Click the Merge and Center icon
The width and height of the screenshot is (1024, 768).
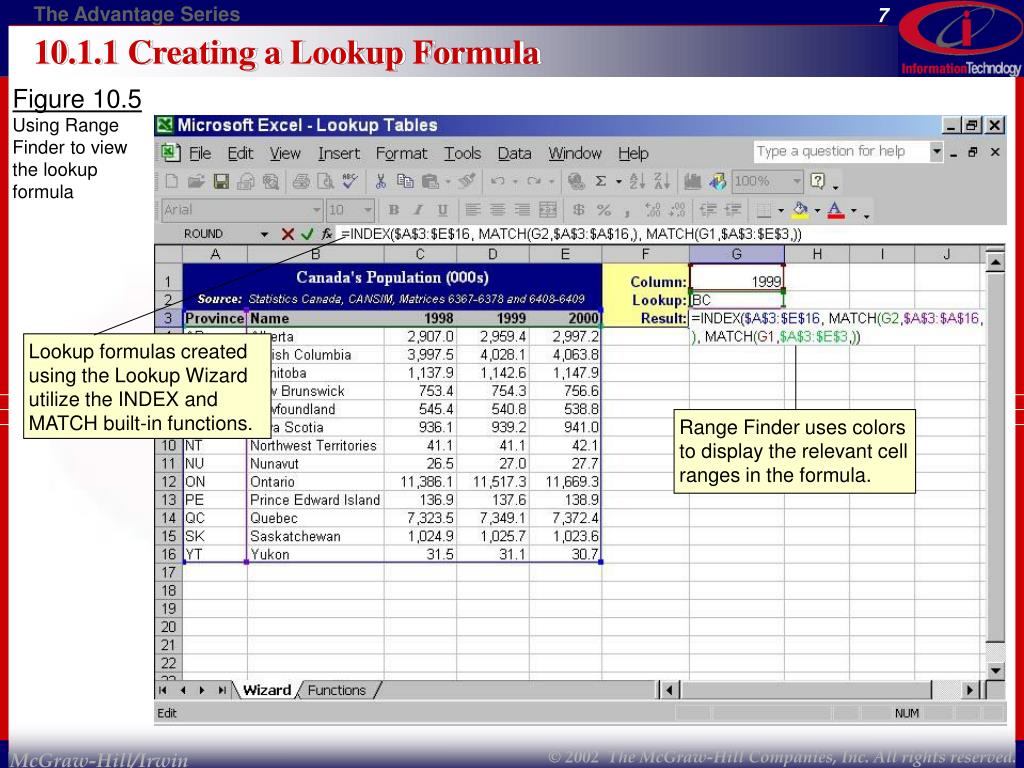(547, 210)
